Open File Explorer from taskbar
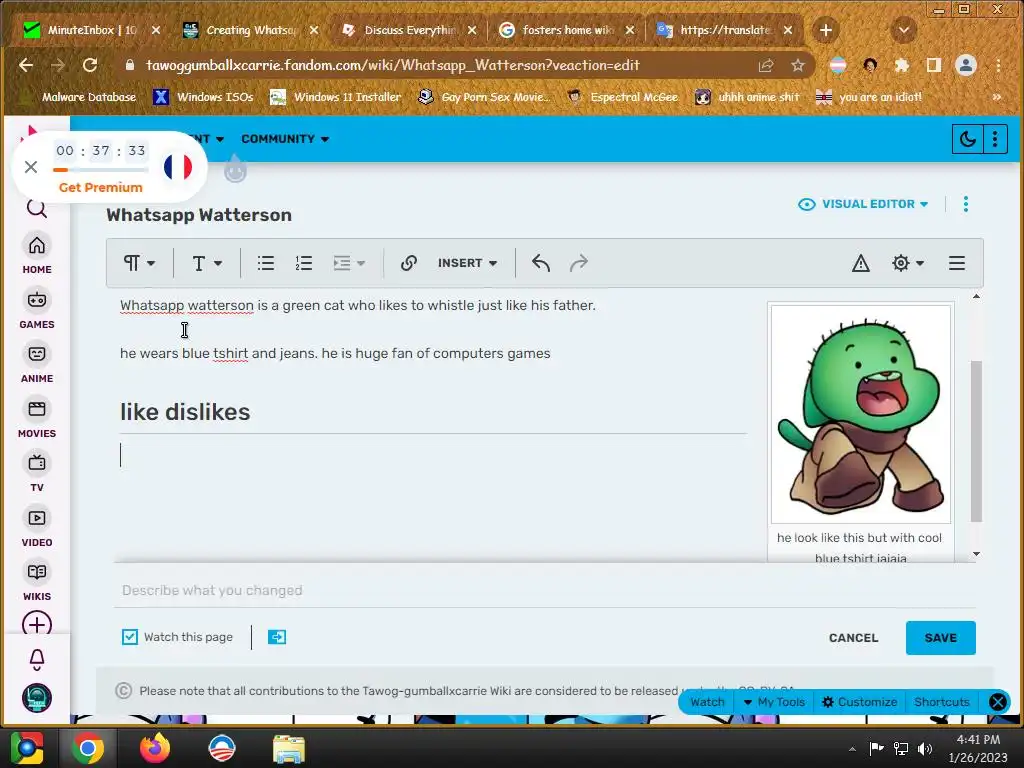Image resolution: width=1024 pixels, height=768 pixels. pyautogui.click(x=289, y=748)
